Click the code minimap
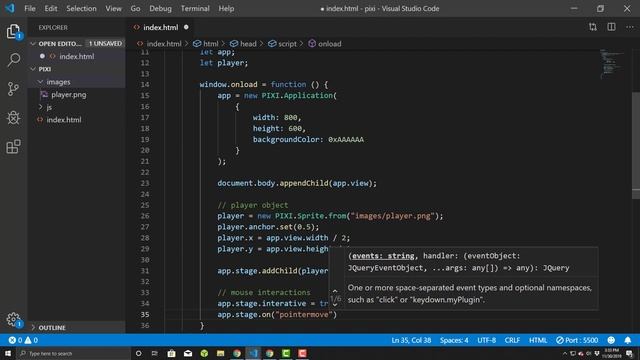640x360 pixels. pyautogui.click(x=611, y=64)
